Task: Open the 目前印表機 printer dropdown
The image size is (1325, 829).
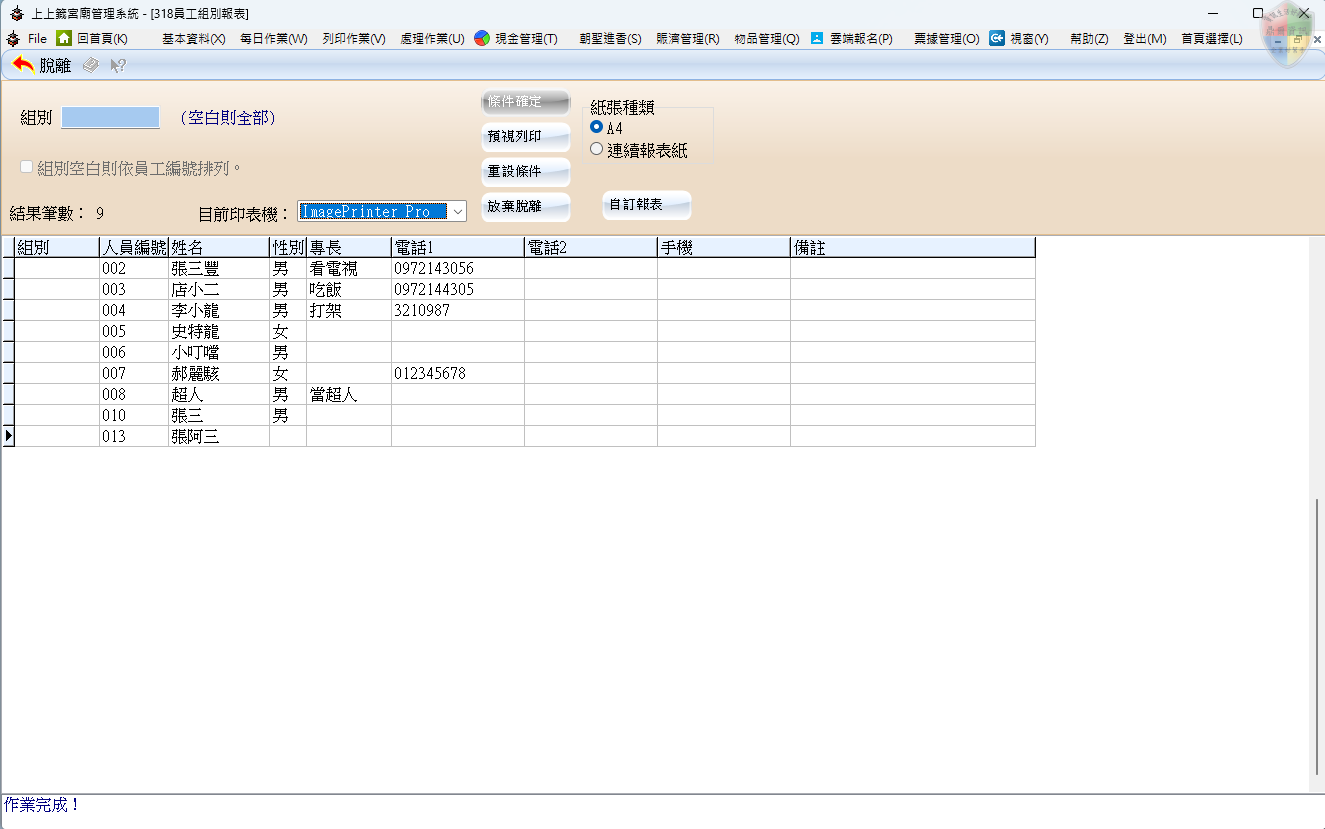Action: tap(455, 211)
